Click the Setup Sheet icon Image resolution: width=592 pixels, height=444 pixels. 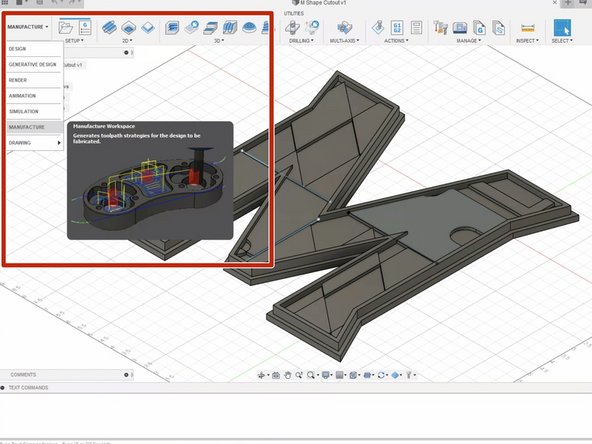[416, 28]
